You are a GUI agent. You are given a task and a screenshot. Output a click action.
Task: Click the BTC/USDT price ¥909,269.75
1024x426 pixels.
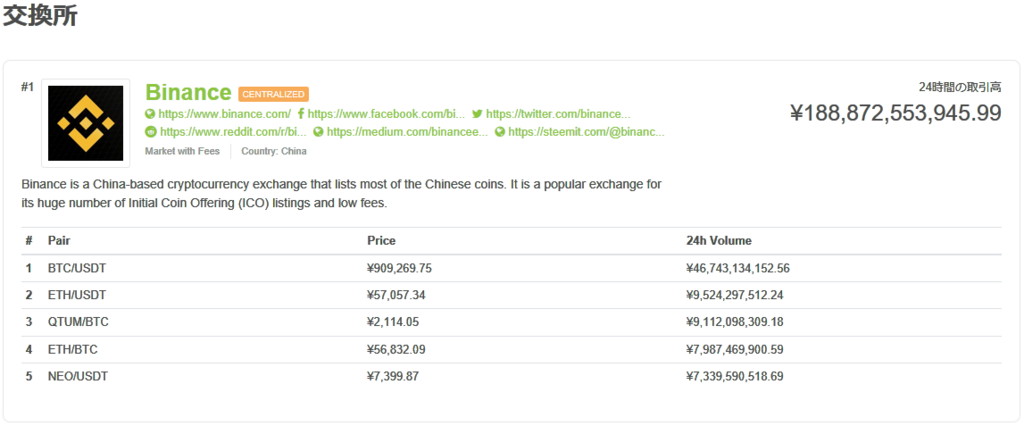[x=400, y=268]
